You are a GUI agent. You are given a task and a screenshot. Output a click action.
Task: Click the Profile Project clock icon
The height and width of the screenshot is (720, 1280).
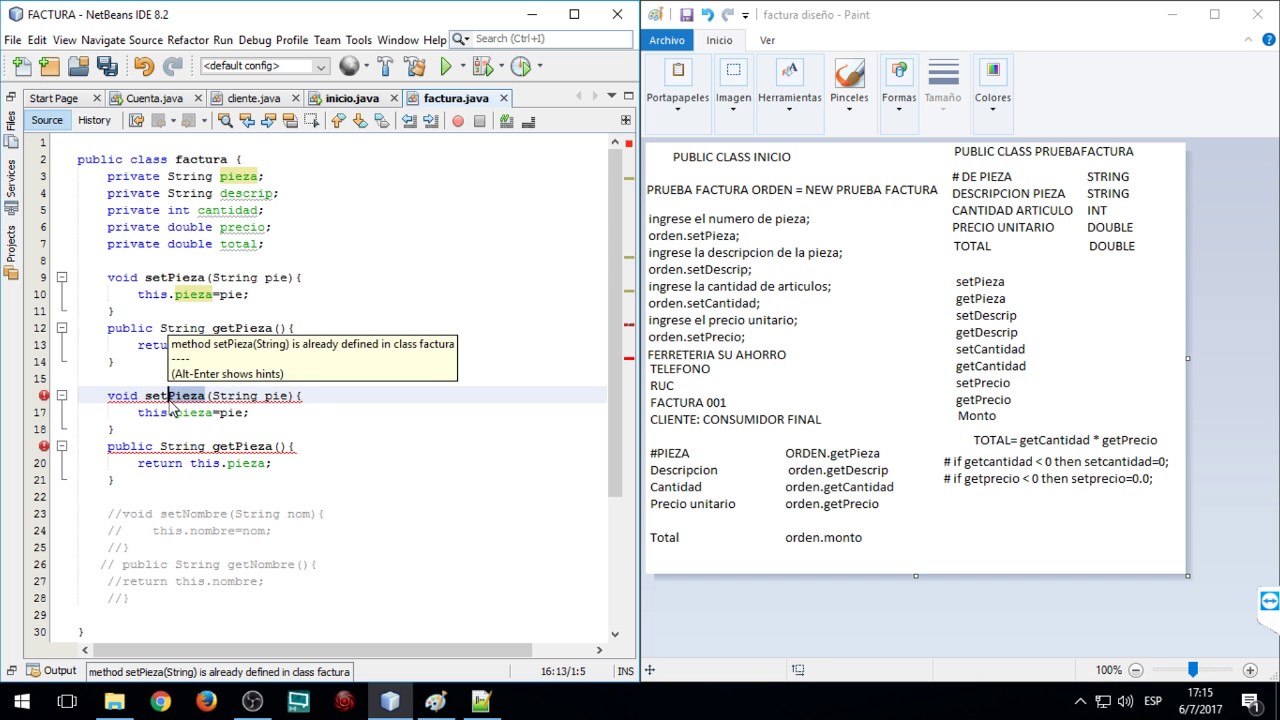[x=520, y=66]
